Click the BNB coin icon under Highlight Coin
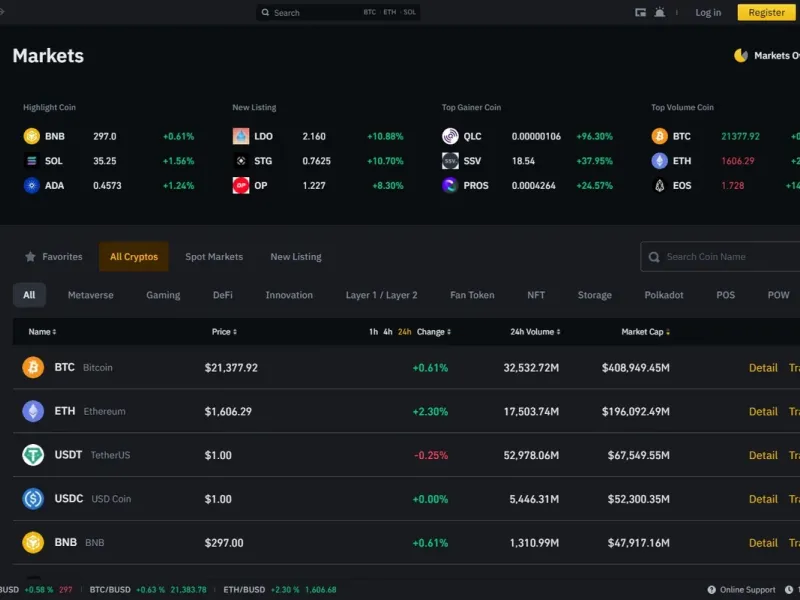The width and height of the screenshot is (800, 600). coord(32,136)
